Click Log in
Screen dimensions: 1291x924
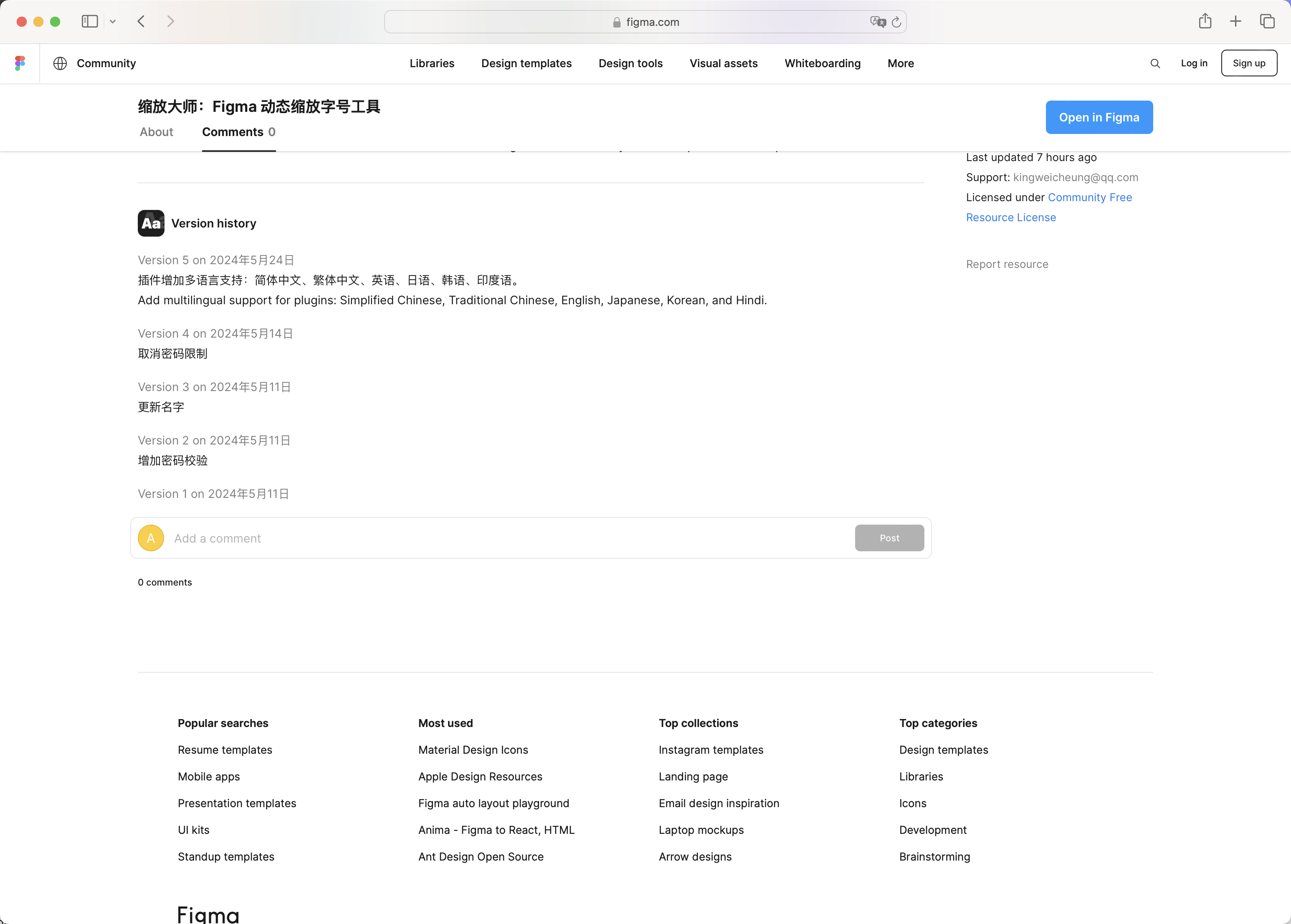pos(1194,63)
